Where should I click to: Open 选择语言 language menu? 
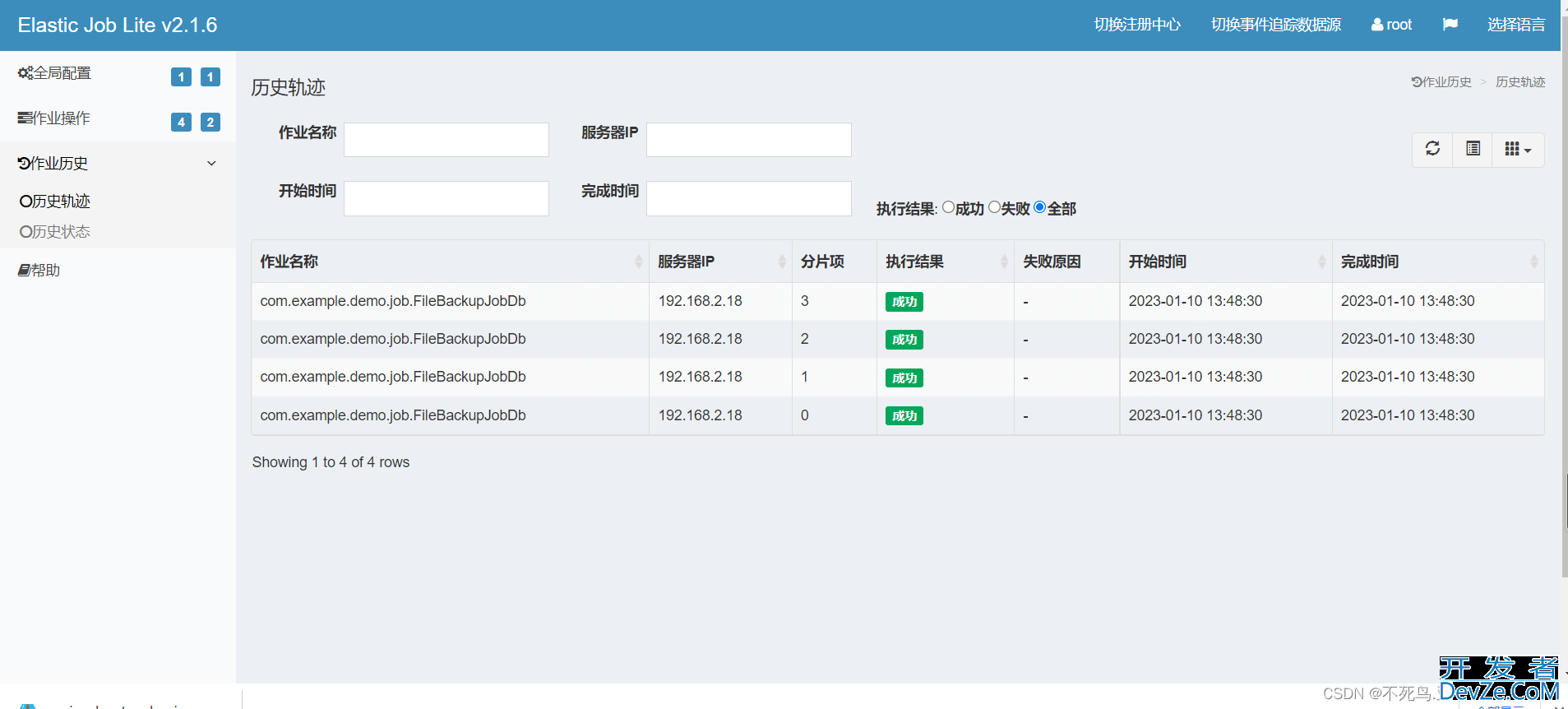pos(1516,25)
